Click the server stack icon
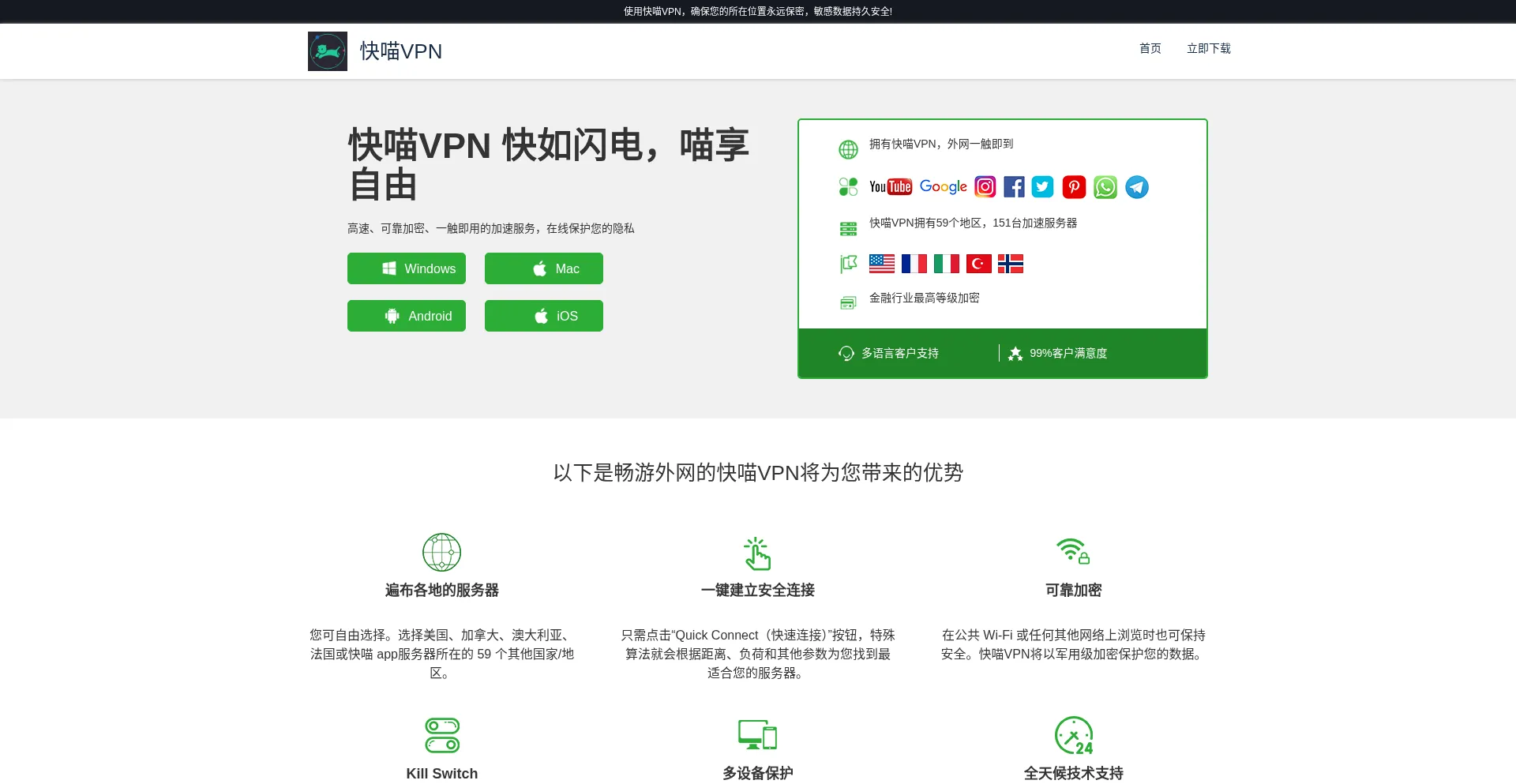 (848, 229)
